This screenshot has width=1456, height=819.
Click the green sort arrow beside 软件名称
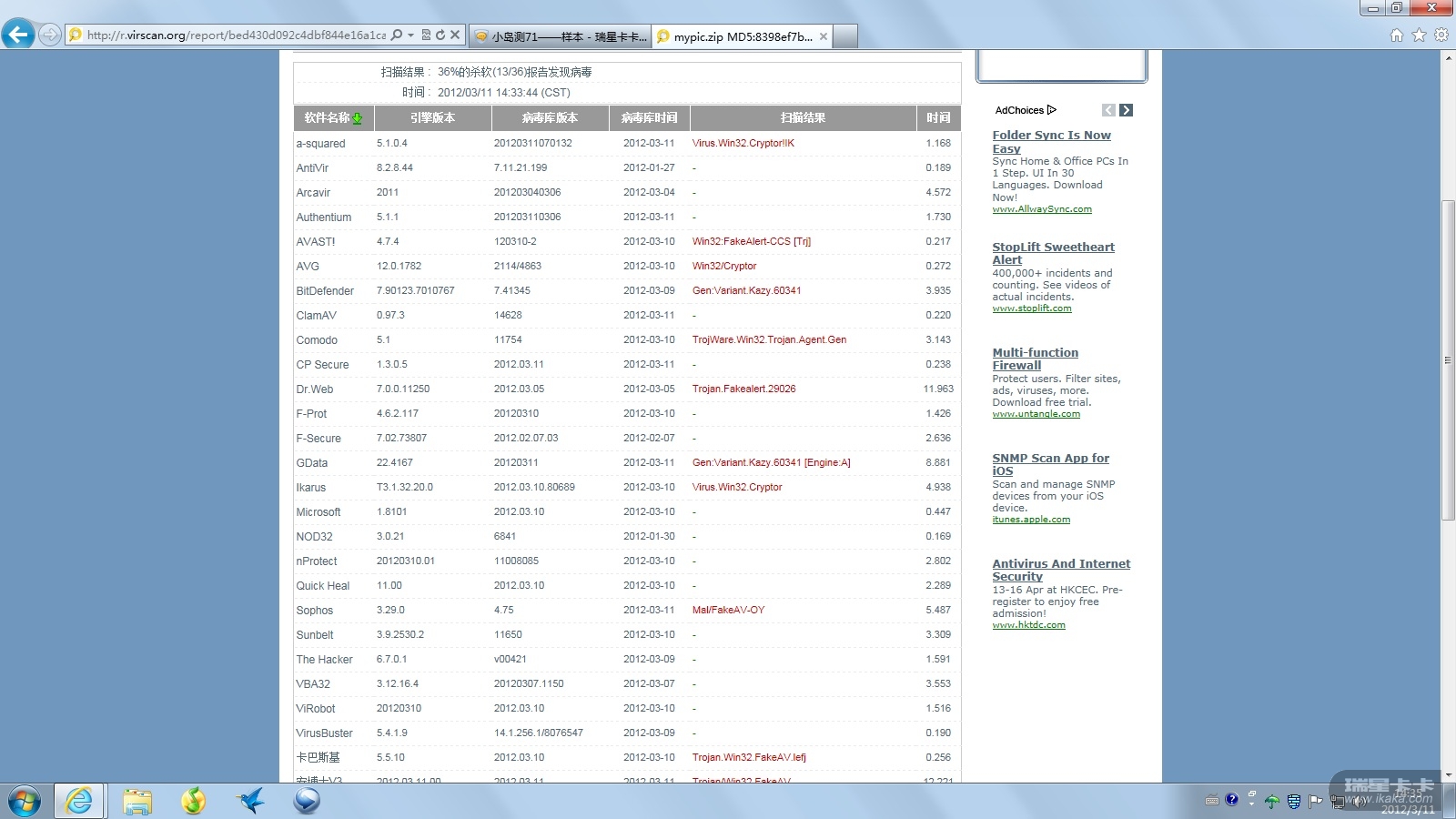(358, 118)
